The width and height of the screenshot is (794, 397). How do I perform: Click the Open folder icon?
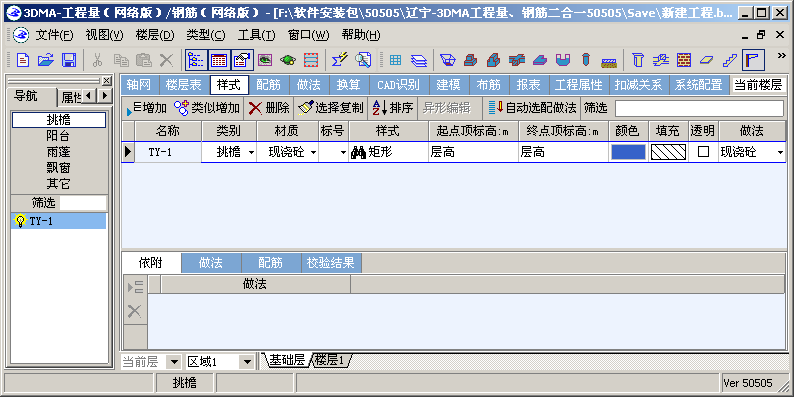click(x=46, y=60)
